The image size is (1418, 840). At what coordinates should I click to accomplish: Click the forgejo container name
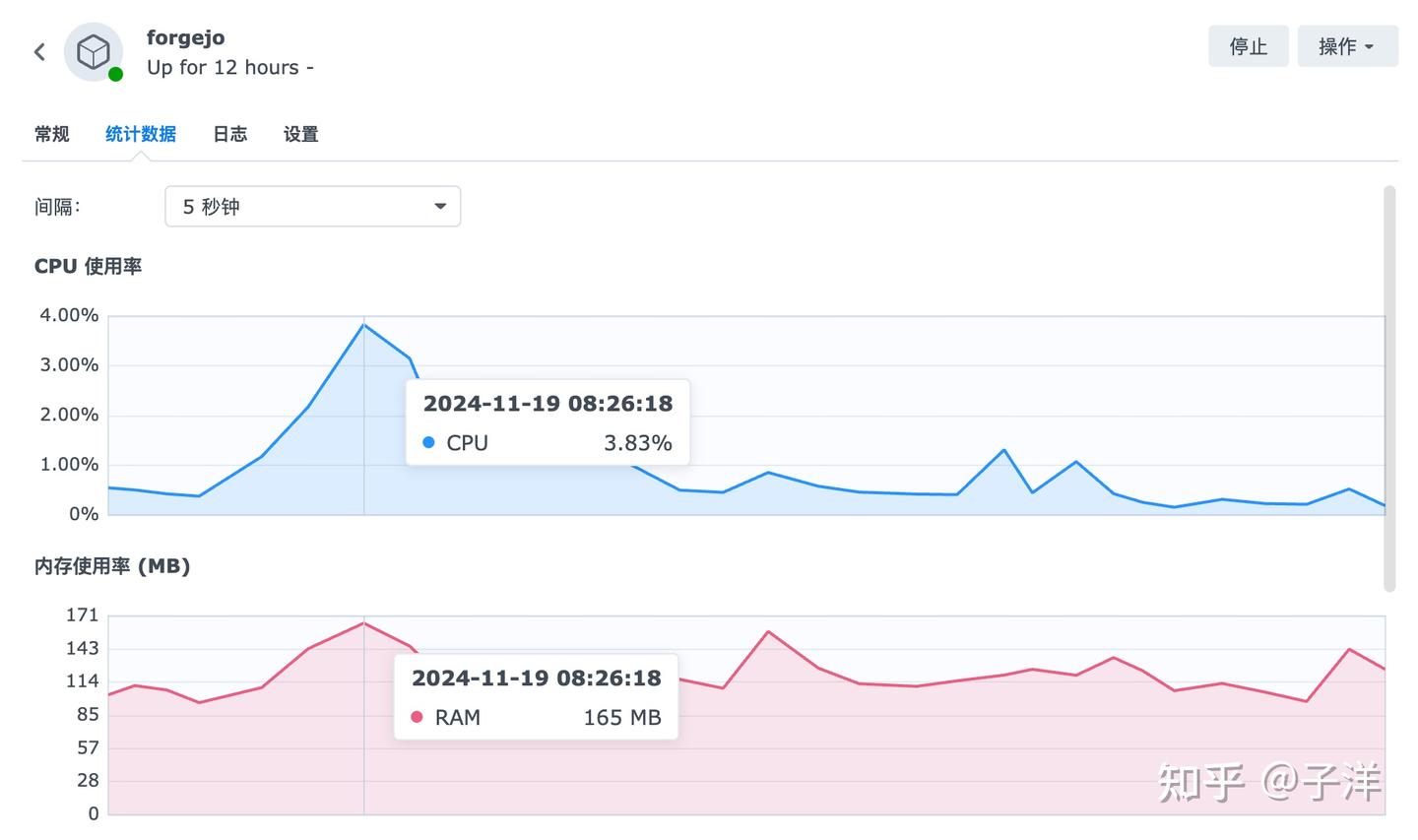(186, 37)
